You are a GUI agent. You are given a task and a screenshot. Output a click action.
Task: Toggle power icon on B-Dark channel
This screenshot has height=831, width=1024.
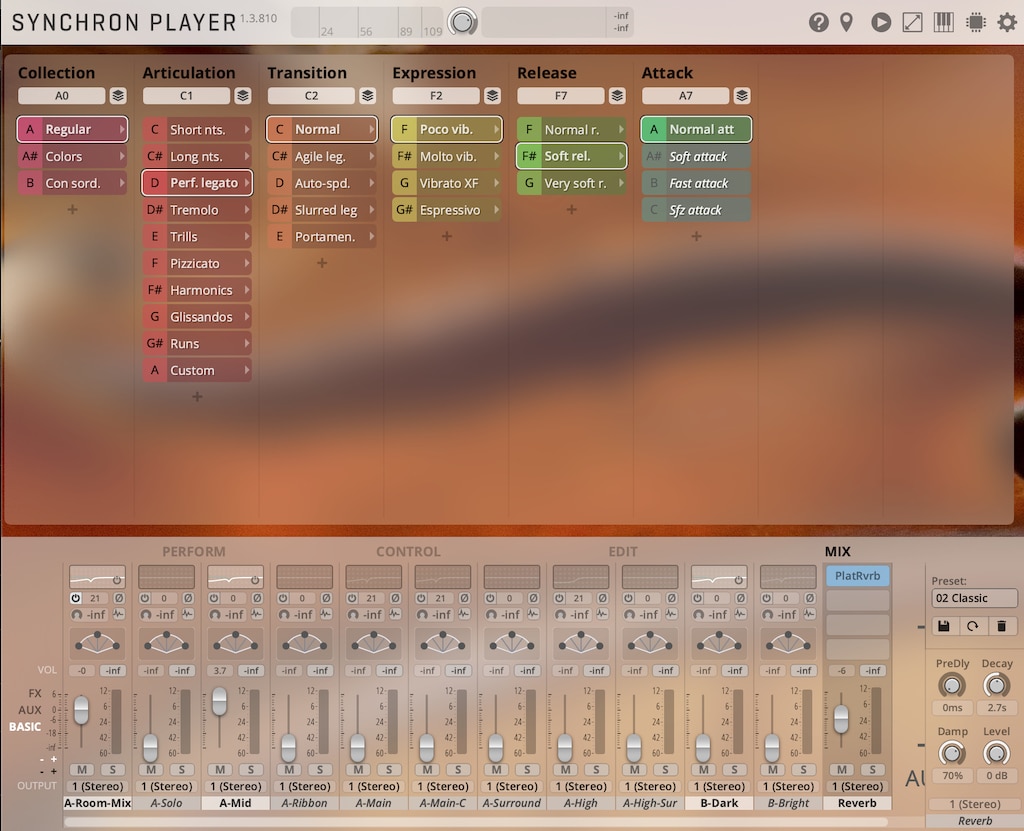697,598
